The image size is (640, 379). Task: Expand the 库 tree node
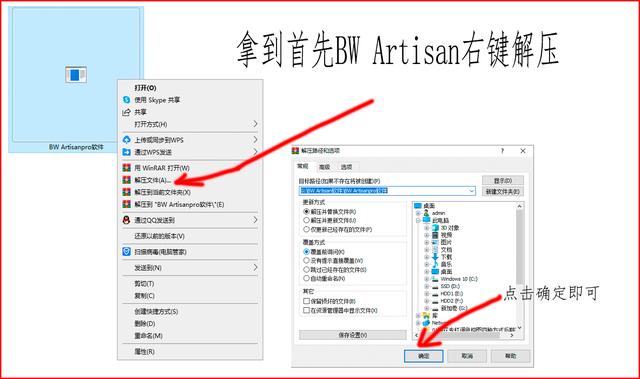[x=418, y=315]
